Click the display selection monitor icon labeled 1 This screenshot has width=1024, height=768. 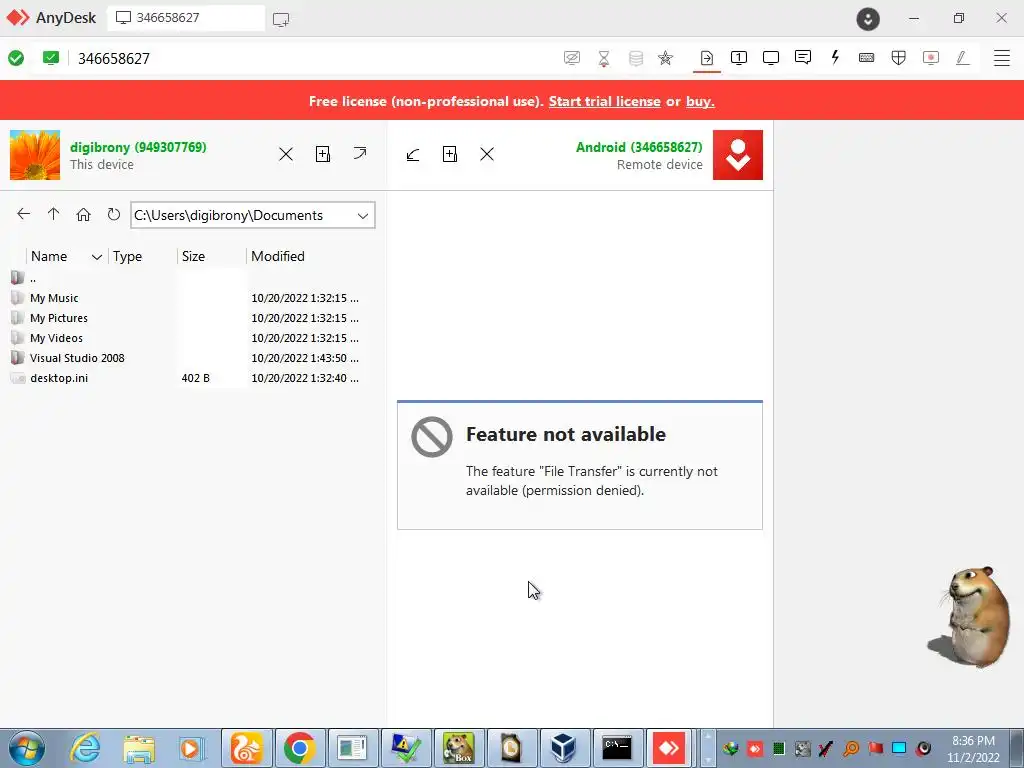(x=739, y=58)
